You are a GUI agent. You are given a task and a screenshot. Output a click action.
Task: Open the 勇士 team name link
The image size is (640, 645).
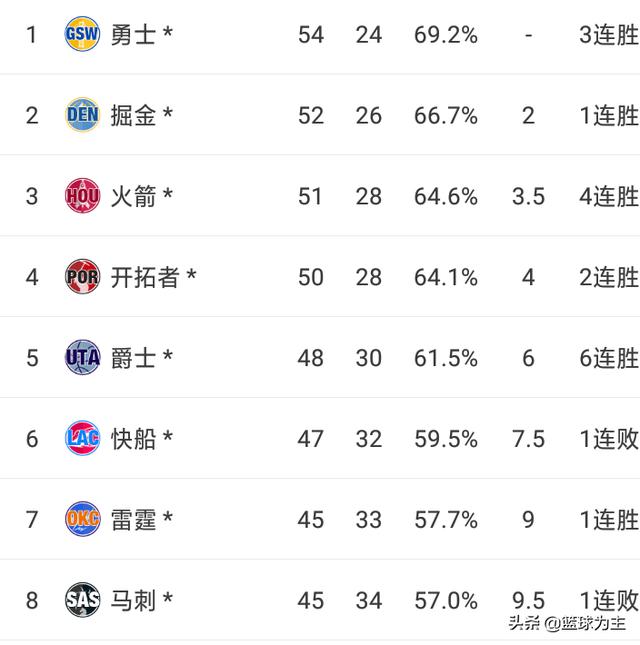click(x=133, y=35)
